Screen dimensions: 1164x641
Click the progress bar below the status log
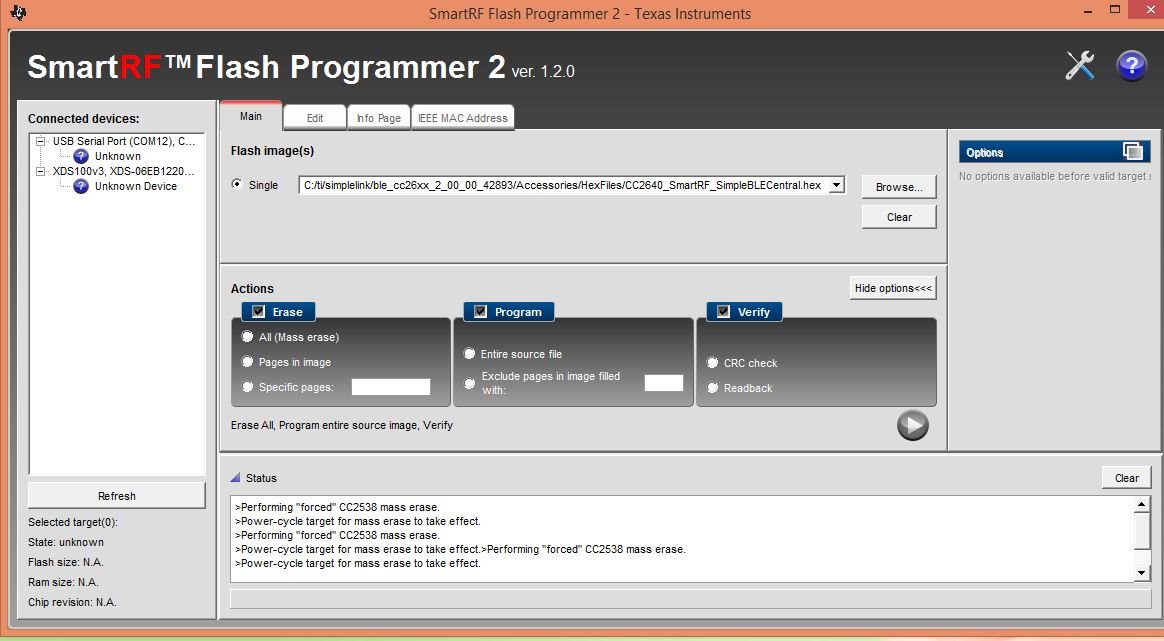coord(690,599)
